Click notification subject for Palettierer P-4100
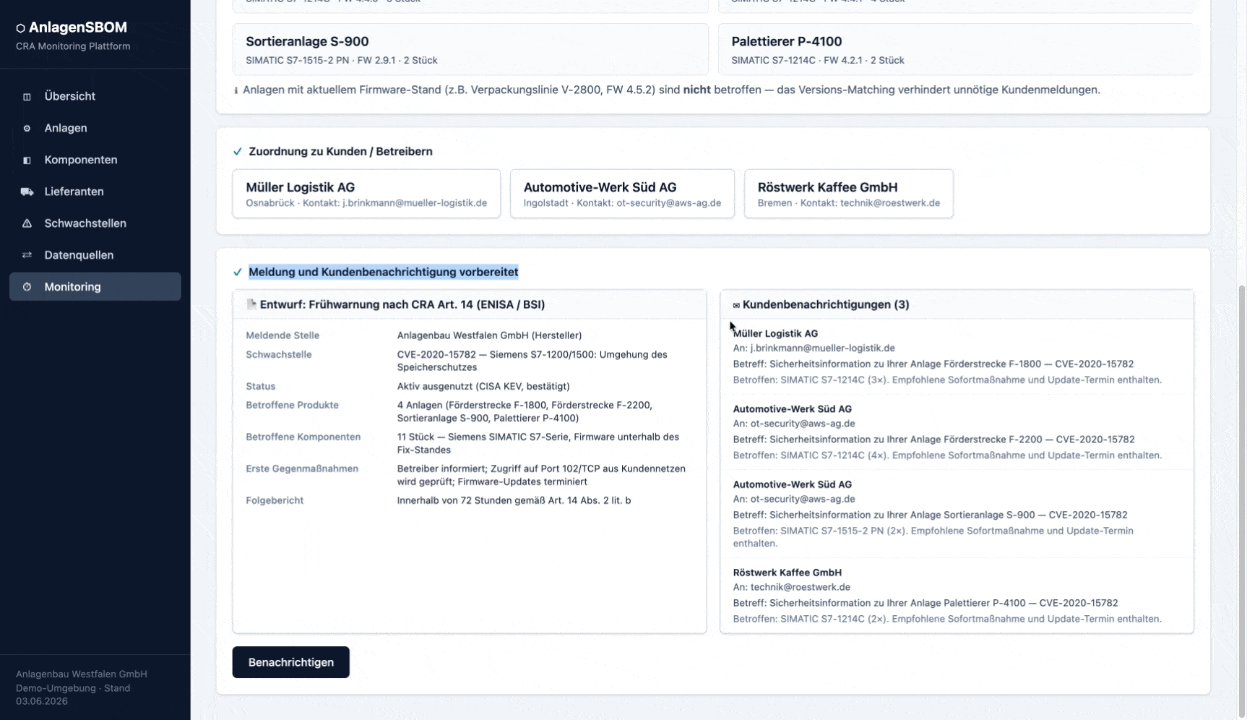This screenshot has height=720, width=1247. 925,603
